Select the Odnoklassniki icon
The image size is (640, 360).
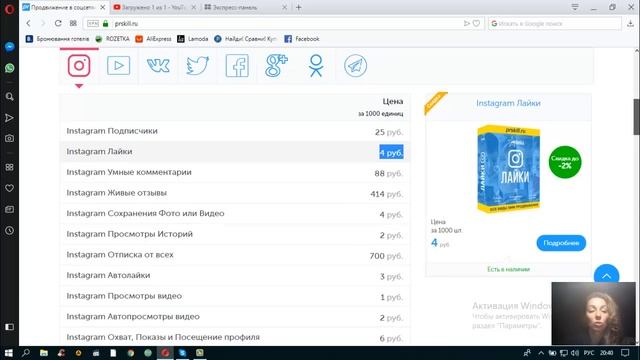[316, 65]
